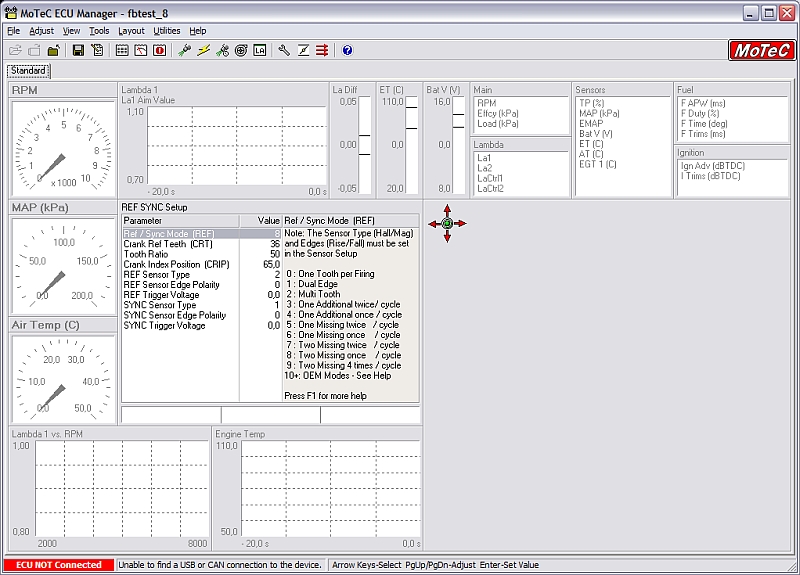Click the fuel injector toolbar icon
The image size is (800, 575).
185,51
